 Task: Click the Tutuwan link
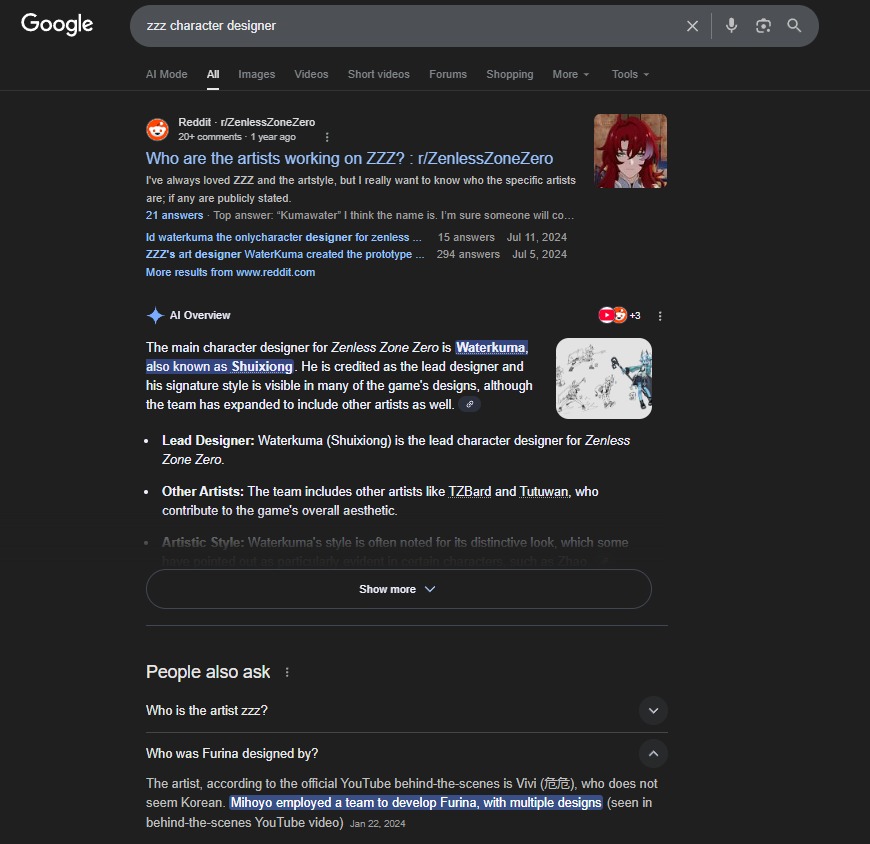pos(544,492)
